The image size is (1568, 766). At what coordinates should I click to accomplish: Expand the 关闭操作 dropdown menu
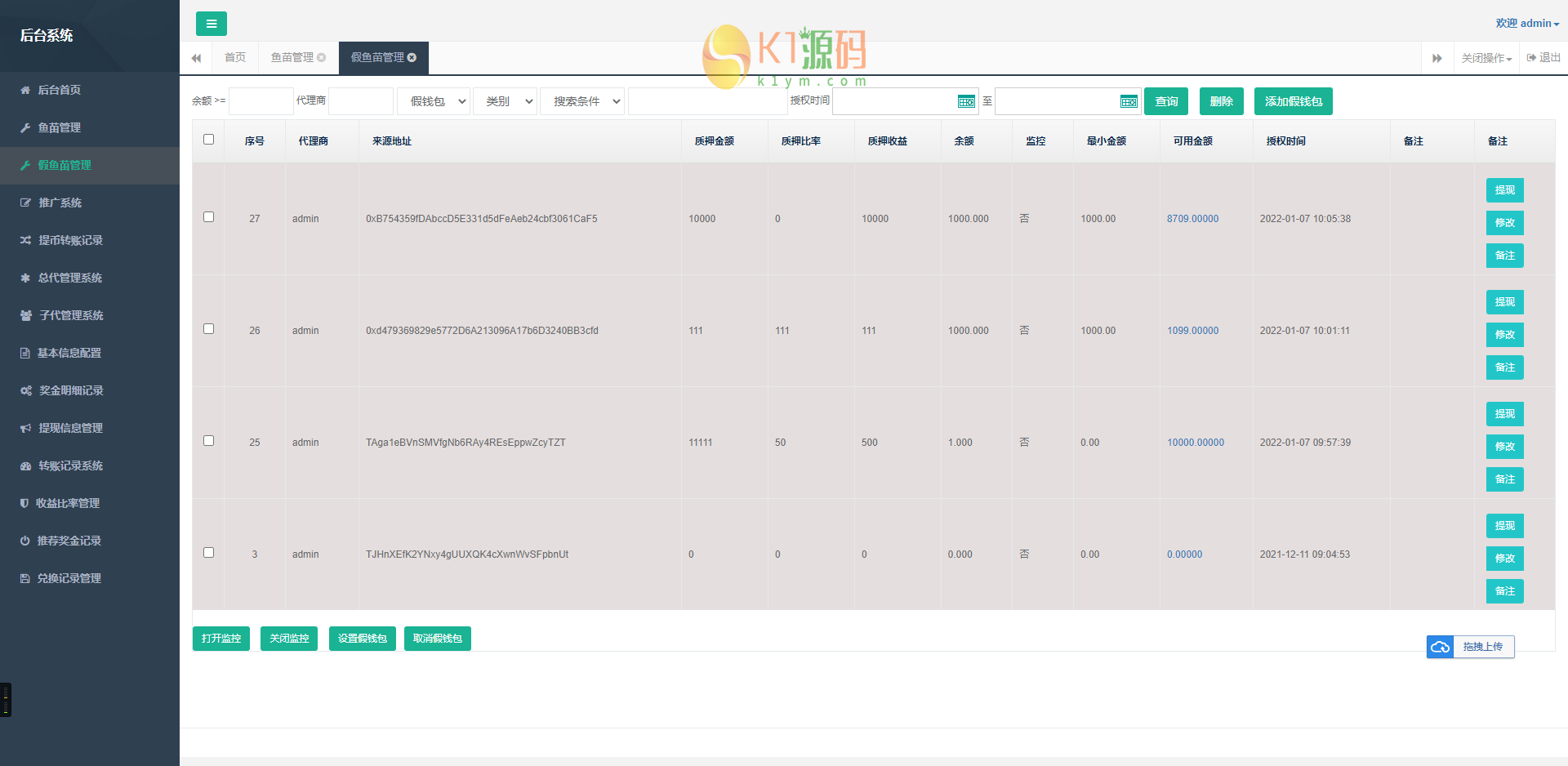click(x=1486, y=58)
